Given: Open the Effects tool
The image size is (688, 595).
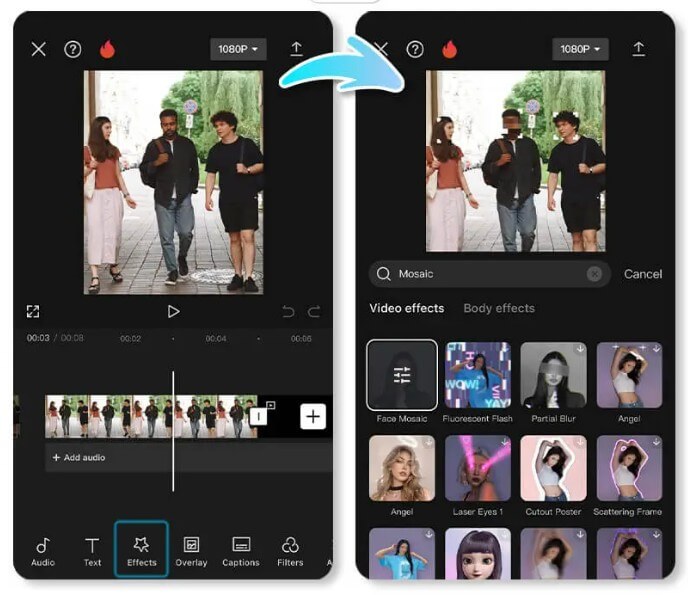Looking at the screenshot, I should coord(141,548).
